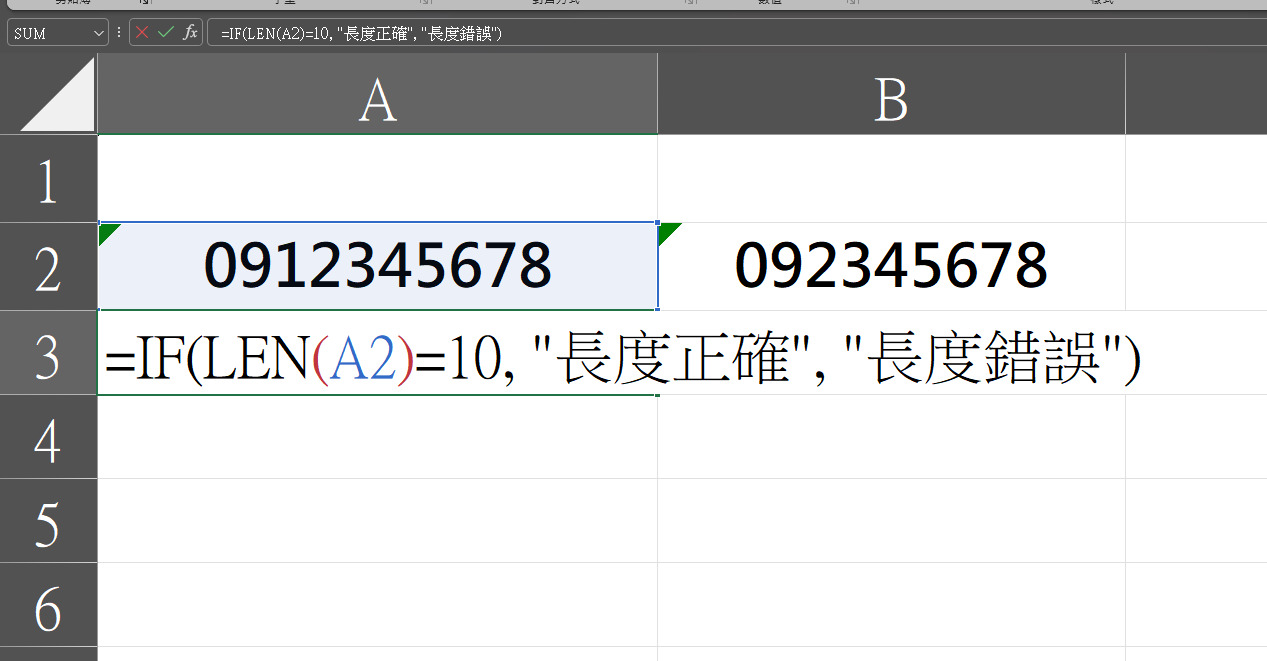
Task: Click empty cell B1
Action: point(891,179)
